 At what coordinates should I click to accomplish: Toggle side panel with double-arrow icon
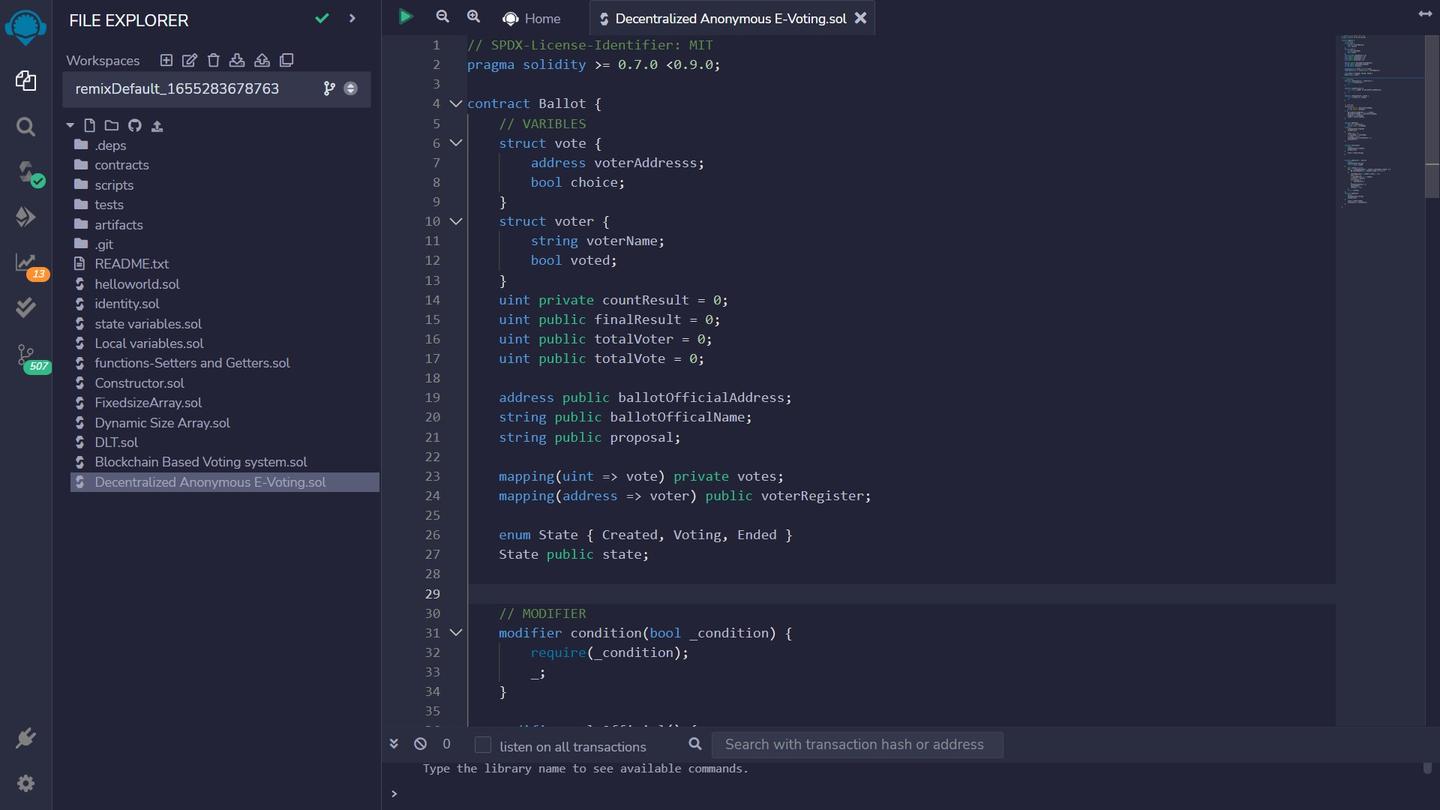[x=1425, y=13]
